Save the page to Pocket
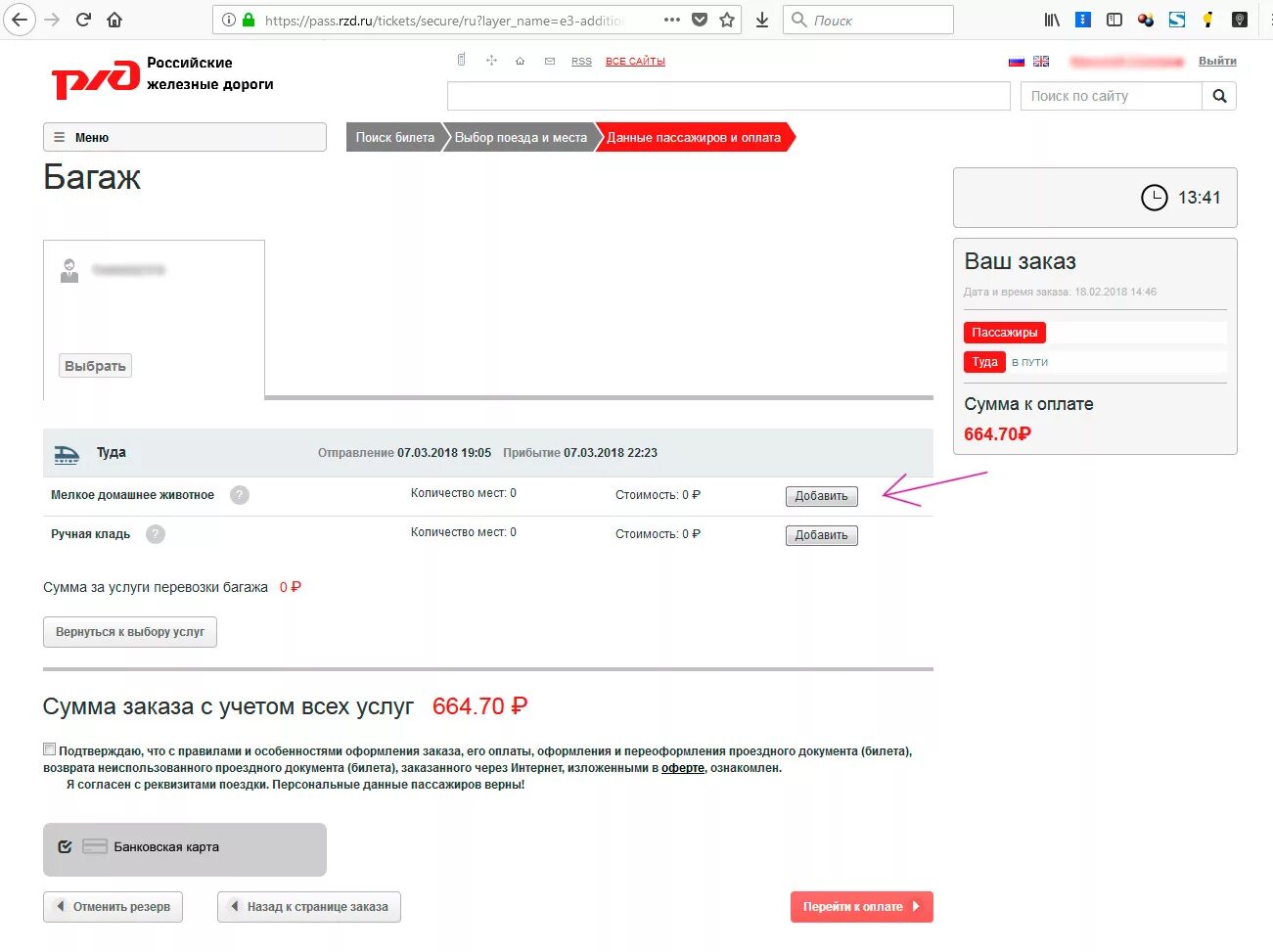Screen dimensions: 1273x952 click(x=700, y=20)
